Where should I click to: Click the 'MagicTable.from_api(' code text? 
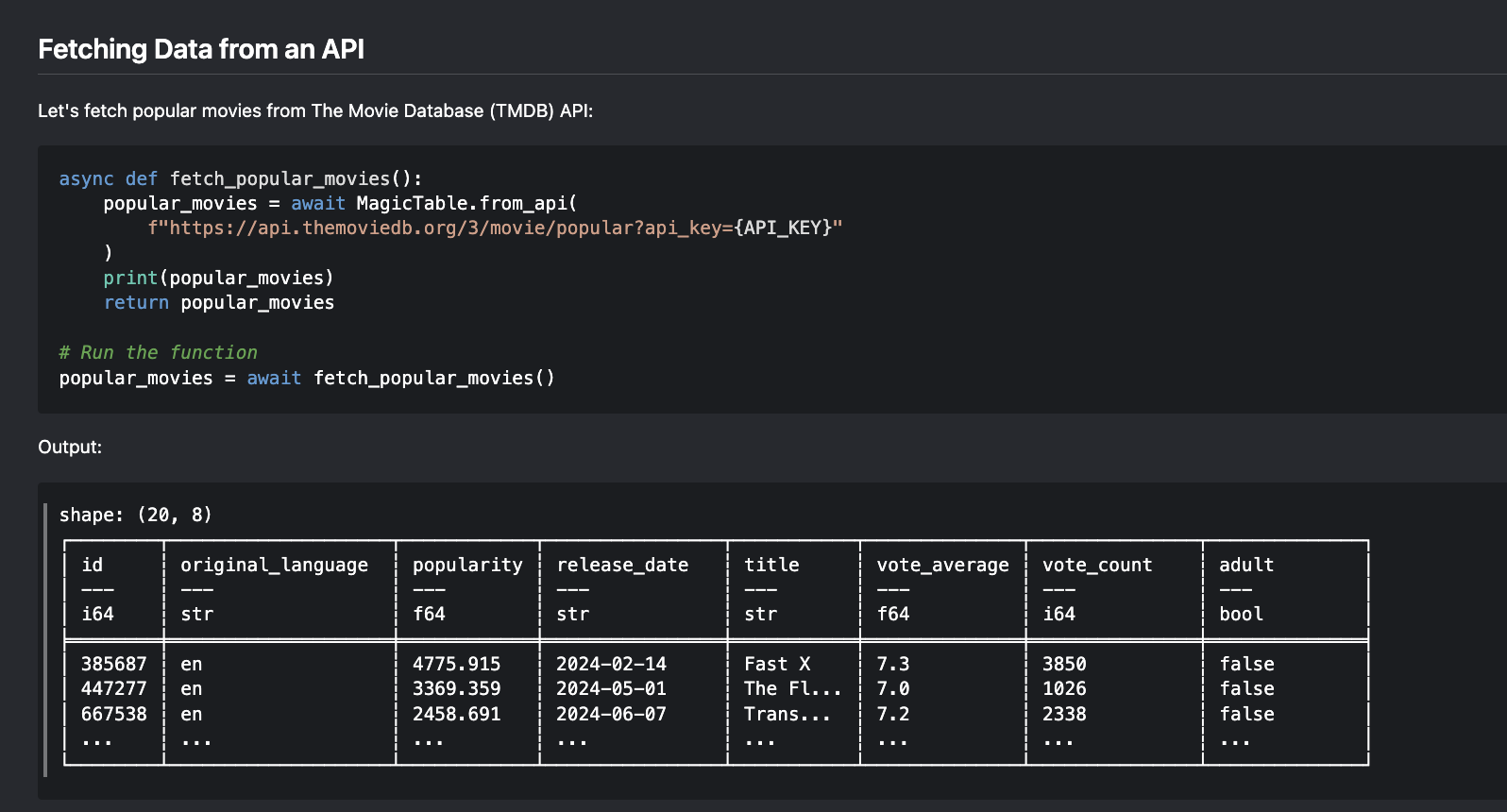466,203
